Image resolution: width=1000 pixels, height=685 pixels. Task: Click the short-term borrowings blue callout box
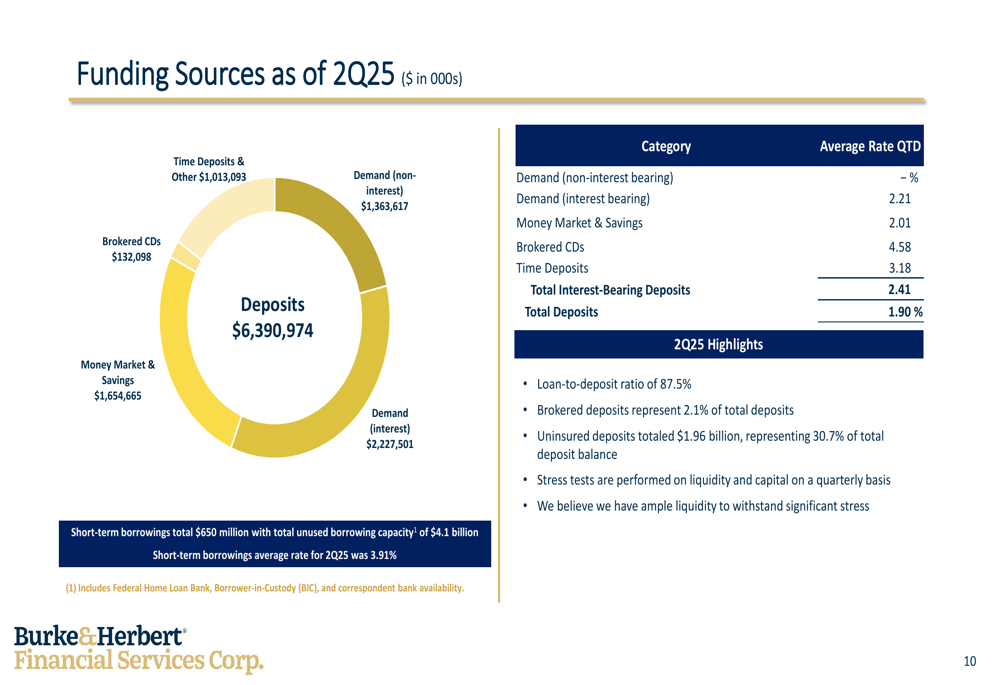(275, 543)
